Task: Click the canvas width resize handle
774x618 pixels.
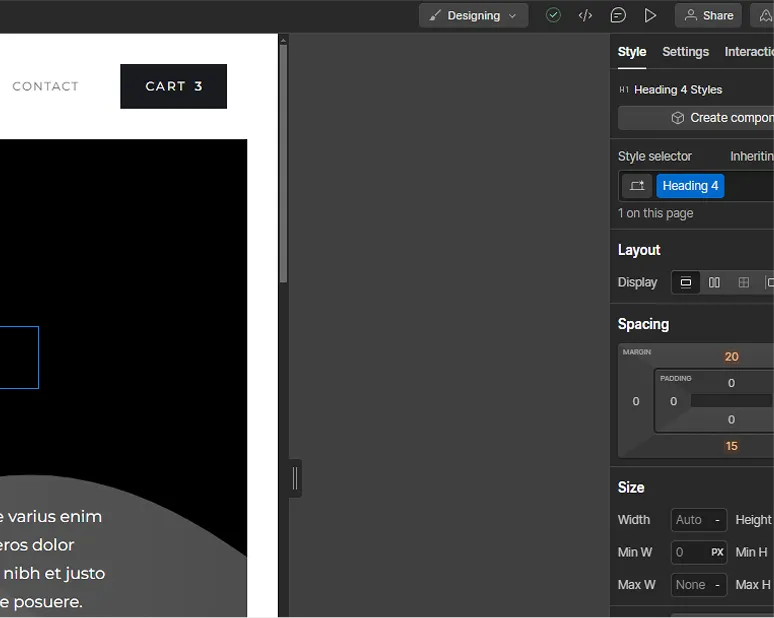Action: pyautogui.click(x=295, y=478)
